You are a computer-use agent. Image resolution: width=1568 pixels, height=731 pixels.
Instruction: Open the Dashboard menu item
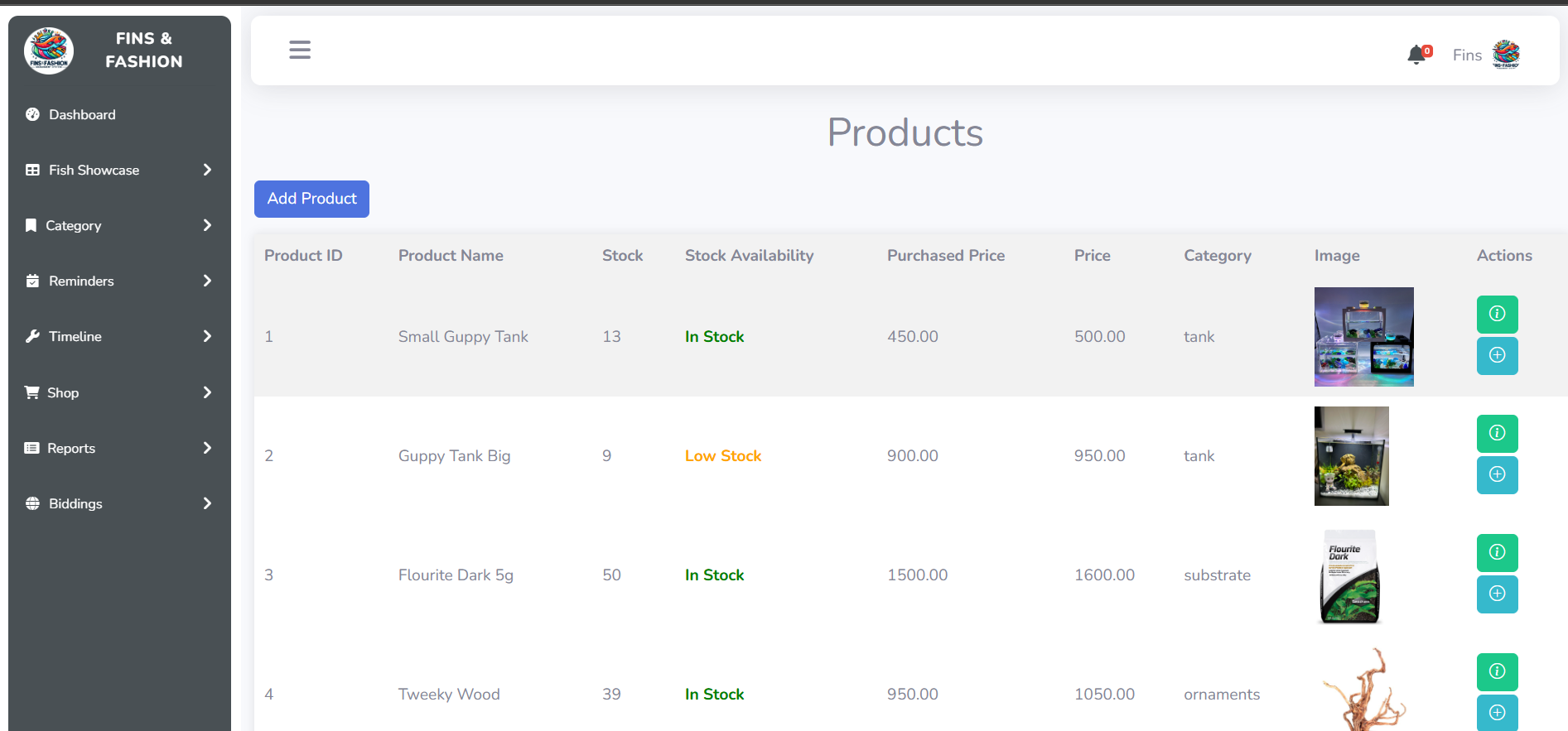coord(82,115)
